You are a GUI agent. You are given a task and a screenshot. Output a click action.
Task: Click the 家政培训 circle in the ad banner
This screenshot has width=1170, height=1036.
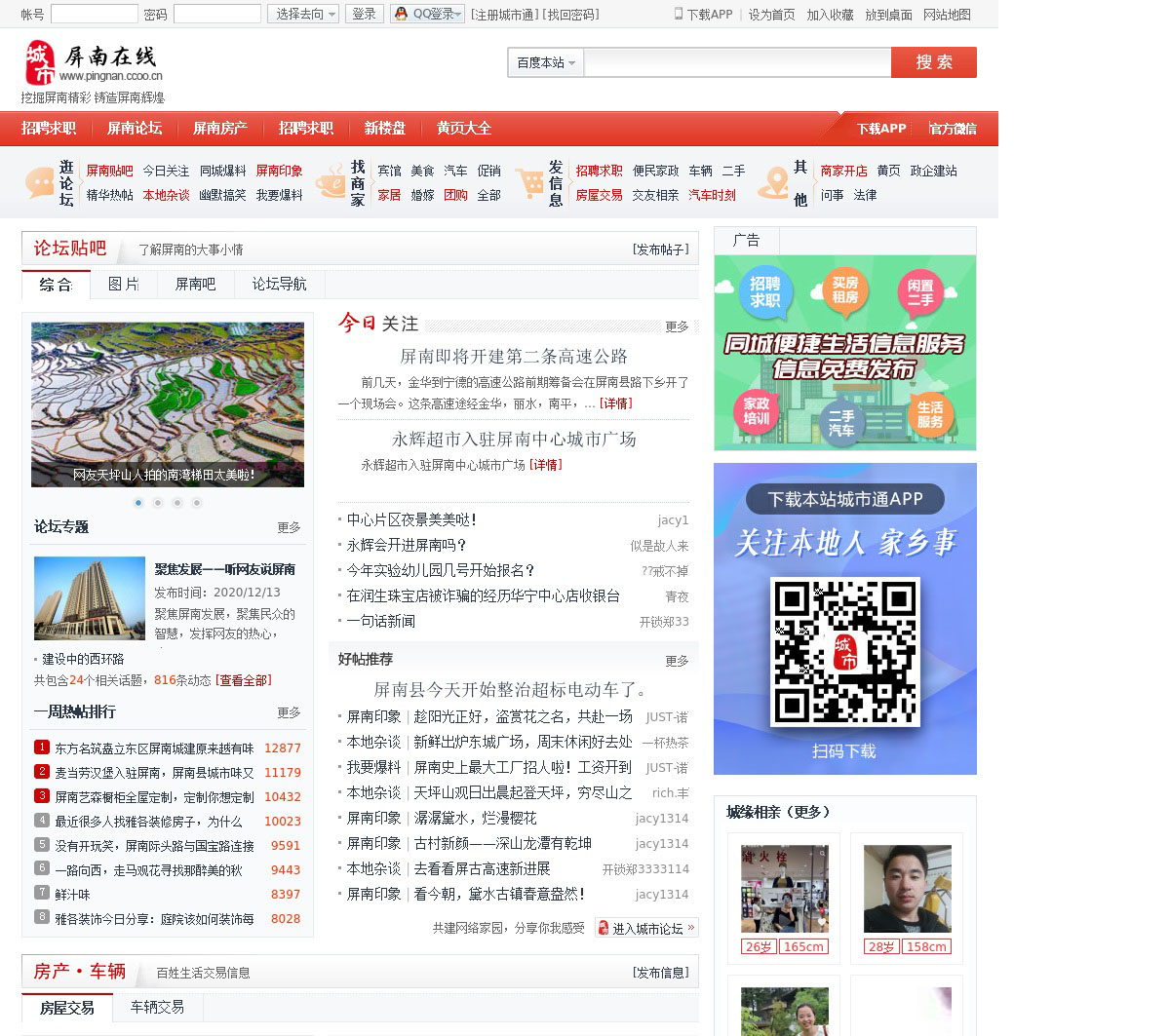coord(756,411)
